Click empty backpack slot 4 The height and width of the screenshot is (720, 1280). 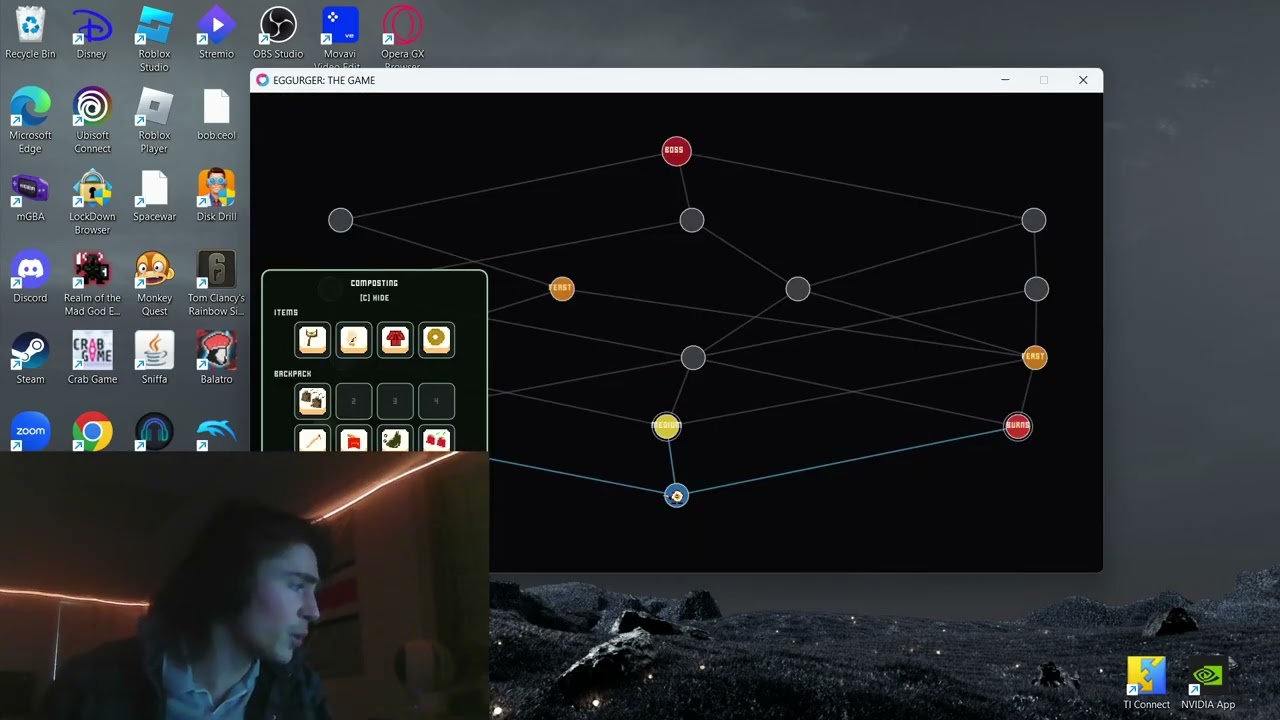(x=436, y=401)
